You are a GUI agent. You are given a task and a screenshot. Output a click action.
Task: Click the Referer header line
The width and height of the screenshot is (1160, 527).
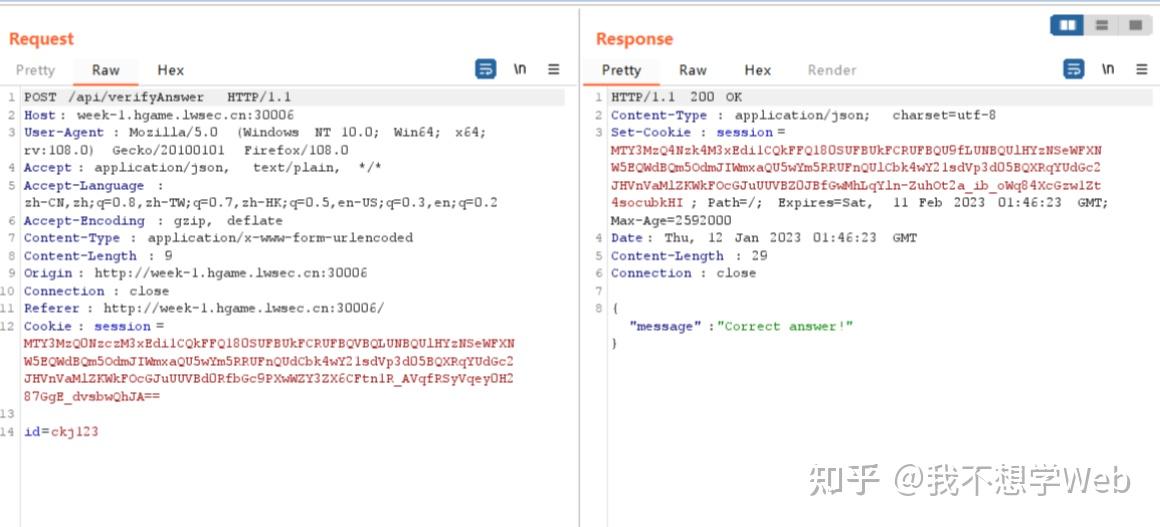[x=204, y=309]
